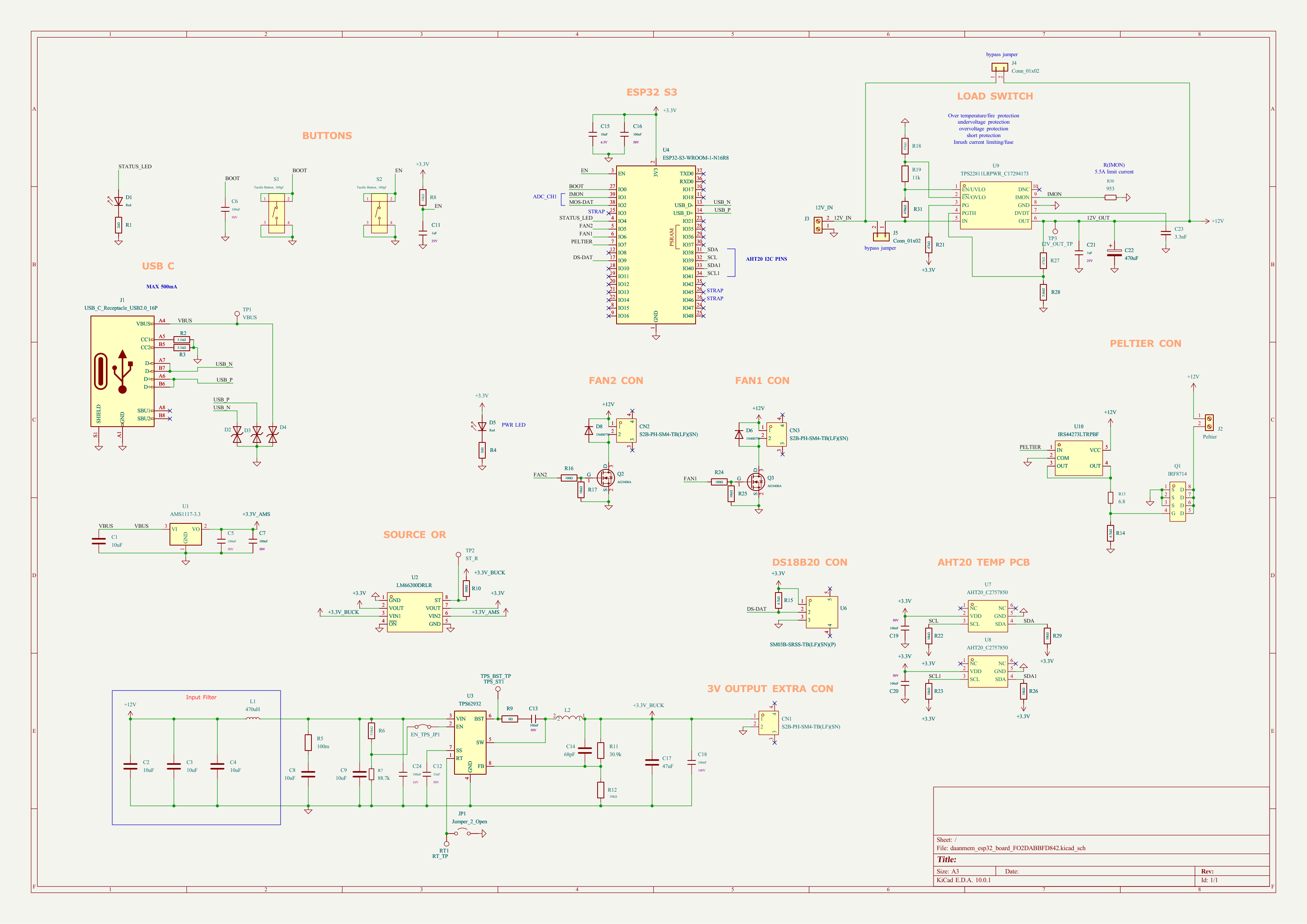Click the "Input Filter" box label
The height and width of the screenshot is (924, 1307).
pyautogui.click(x=201, y=697)
